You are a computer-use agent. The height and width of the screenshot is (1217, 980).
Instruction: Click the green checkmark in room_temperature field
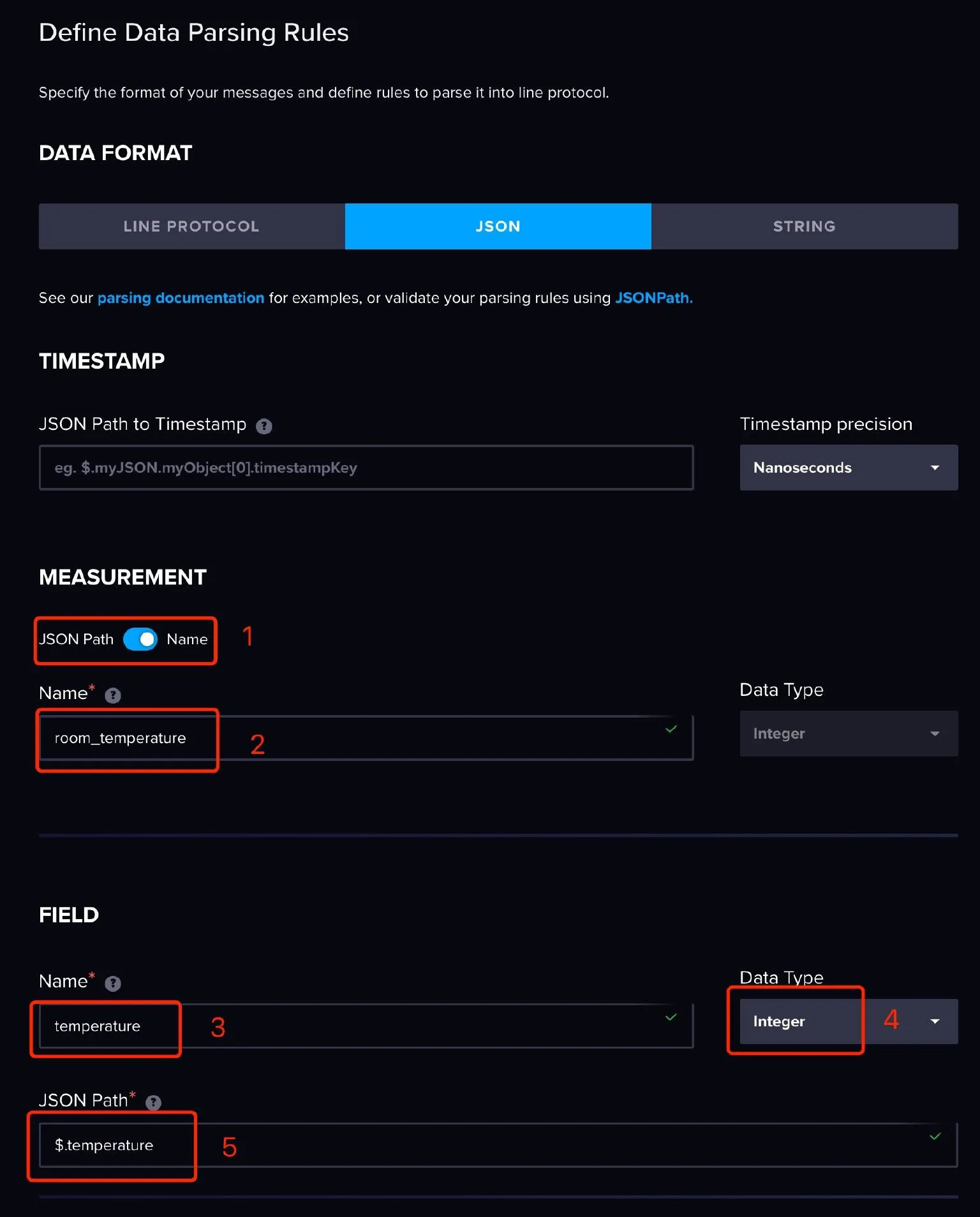pyautogui.click(x=671, y=729)
